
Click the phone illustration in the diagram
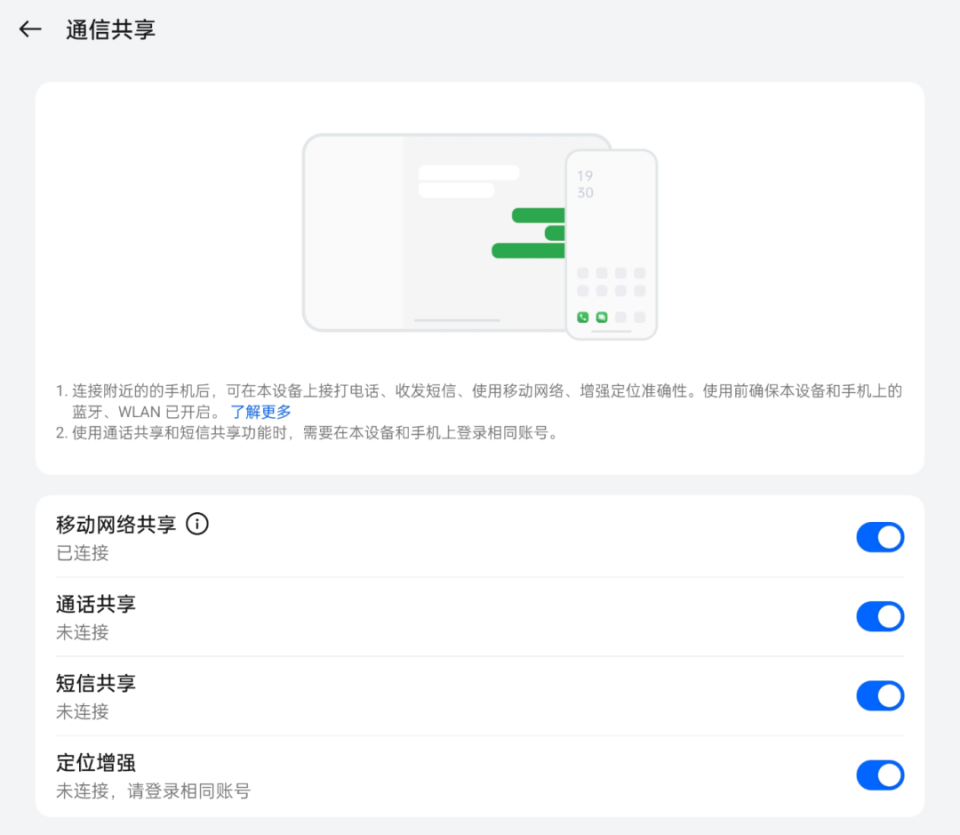coord(612,245)
